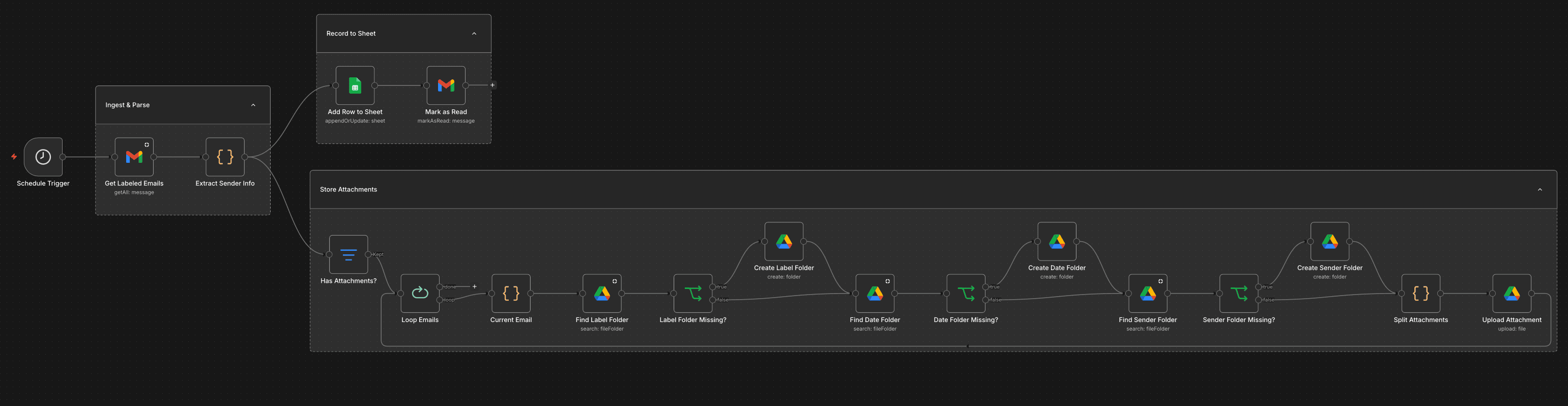The height and width of the screenshot is (406, 1568).
Task: Open the Create Label Folder node
Action: [784, 242]
